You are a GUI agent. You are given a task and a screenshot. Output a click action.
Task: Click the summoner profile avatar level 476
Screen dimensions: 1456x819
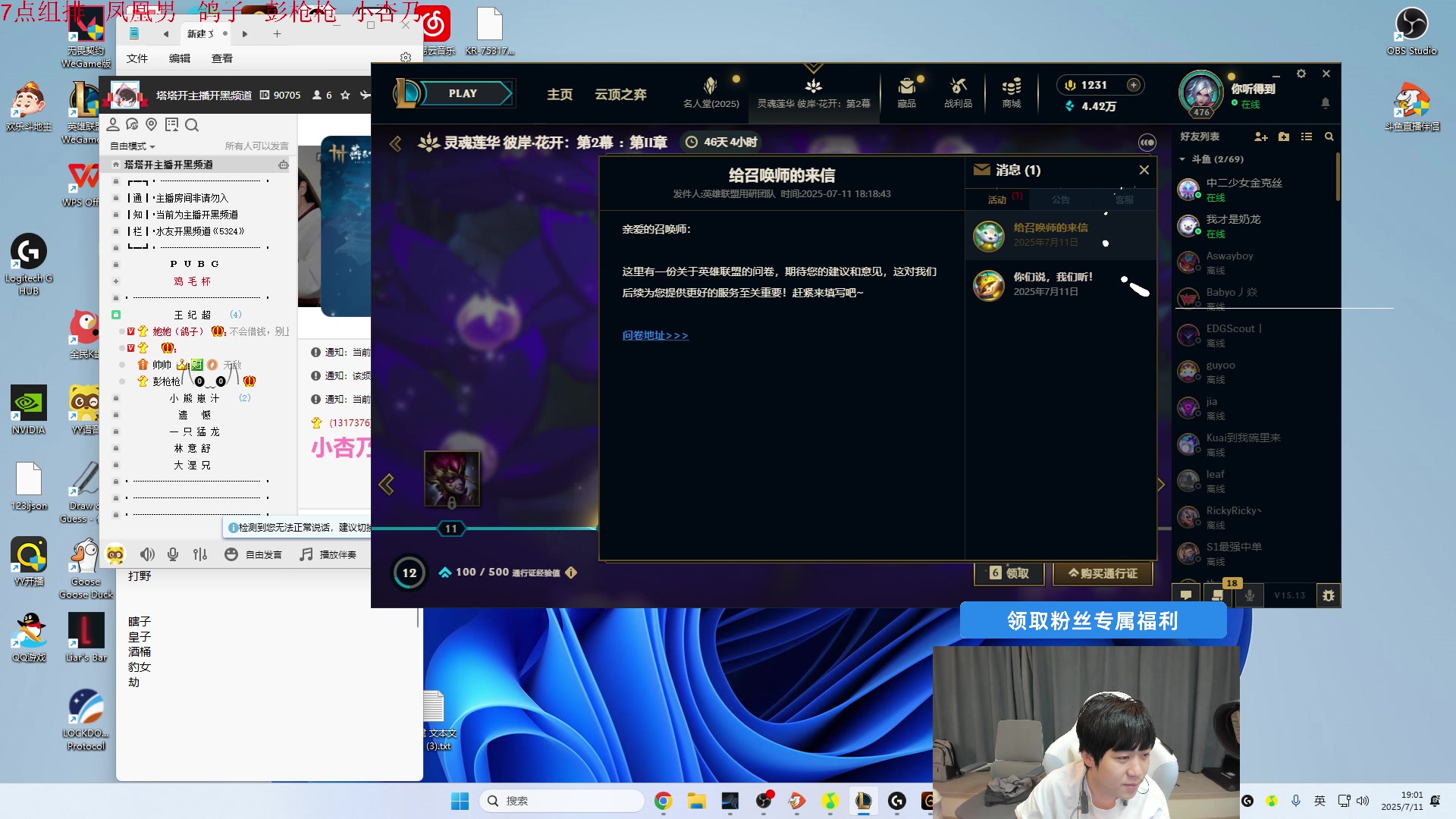(1200, 93)
